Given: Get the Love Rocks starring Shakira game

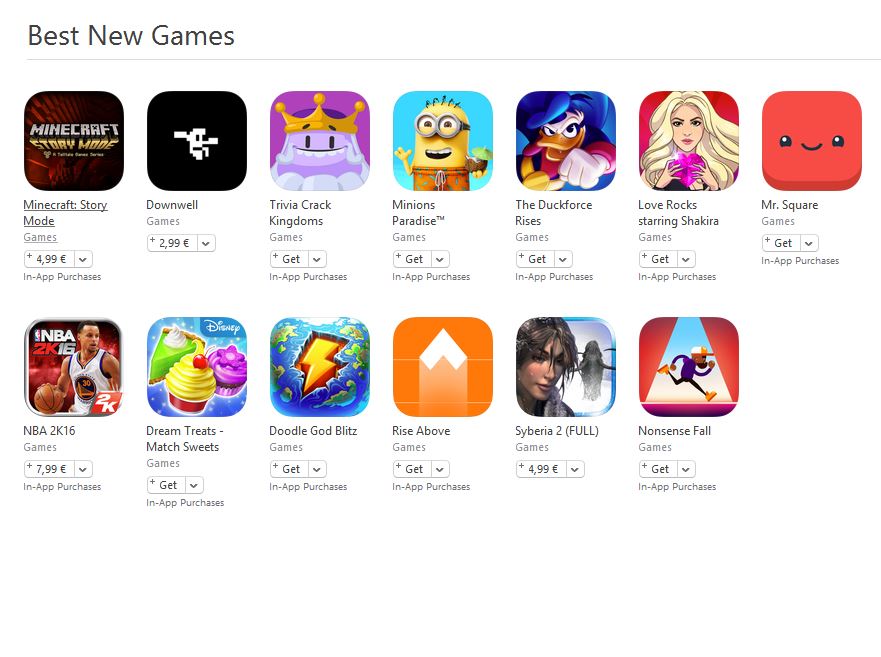Looking at the screenshot, I should (658, 259).
